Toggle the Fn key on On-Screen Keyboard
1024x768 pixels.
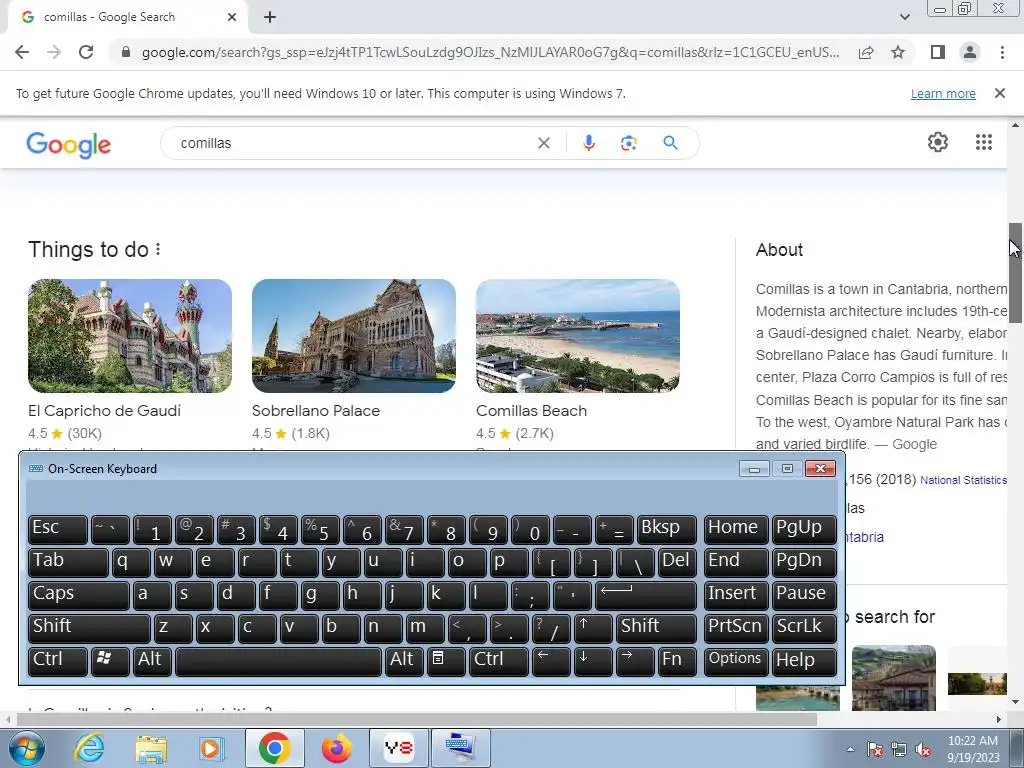click(677, 660)
